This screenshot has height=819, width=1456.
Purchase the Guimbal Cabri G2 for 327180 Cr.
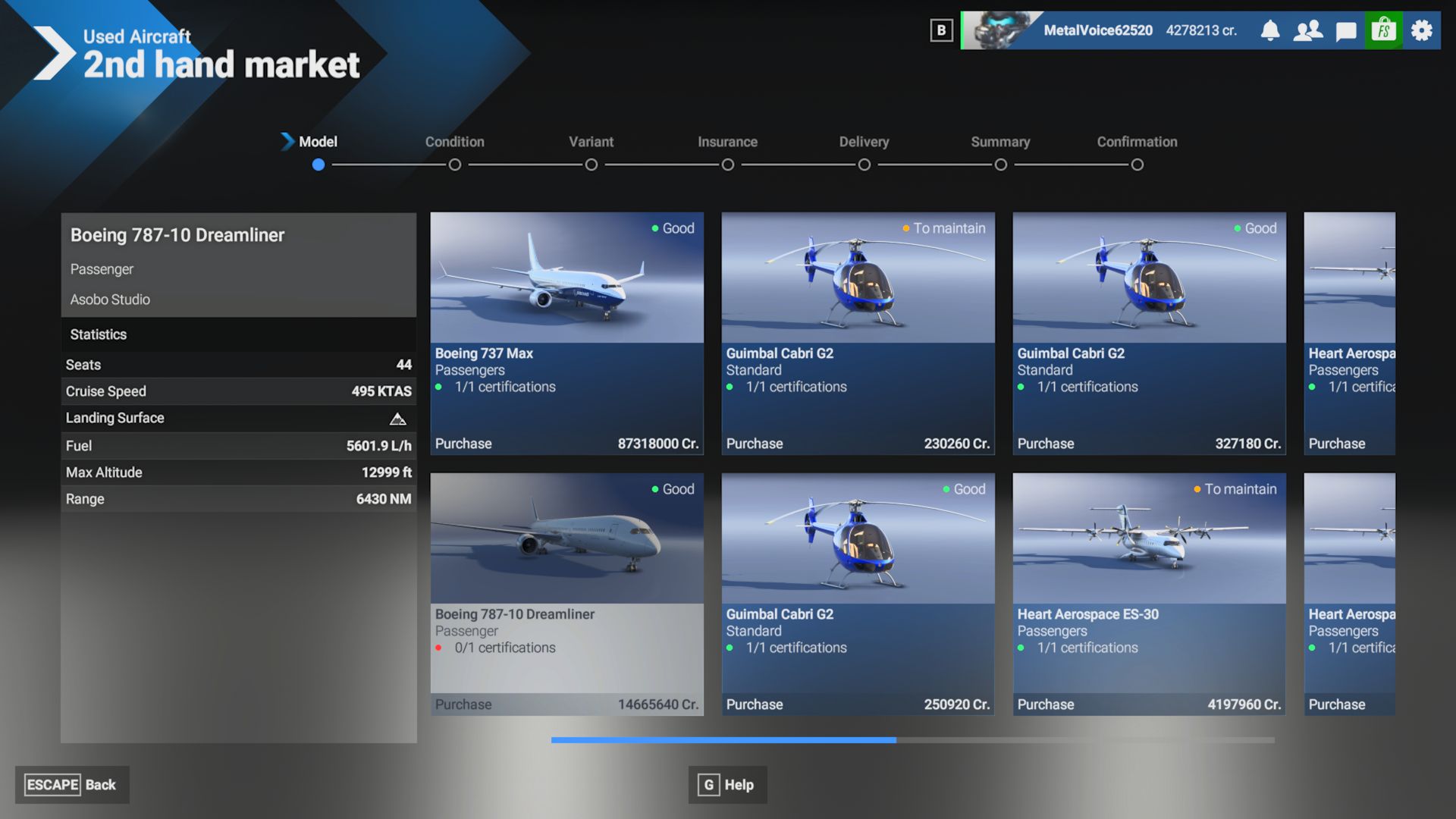coord(1149,444)
